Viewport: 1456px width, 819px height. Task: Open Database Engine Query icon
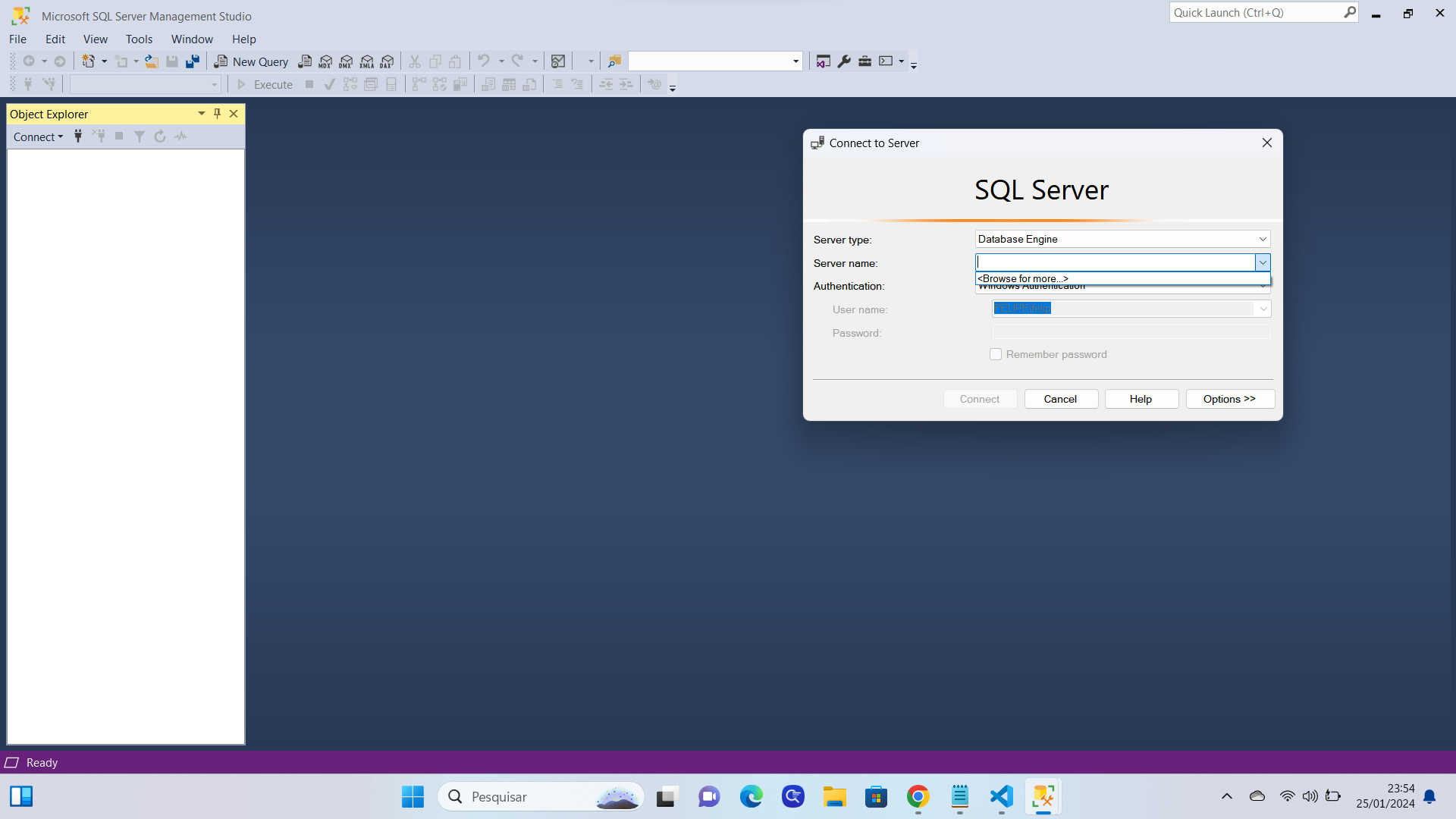[305, 61]
